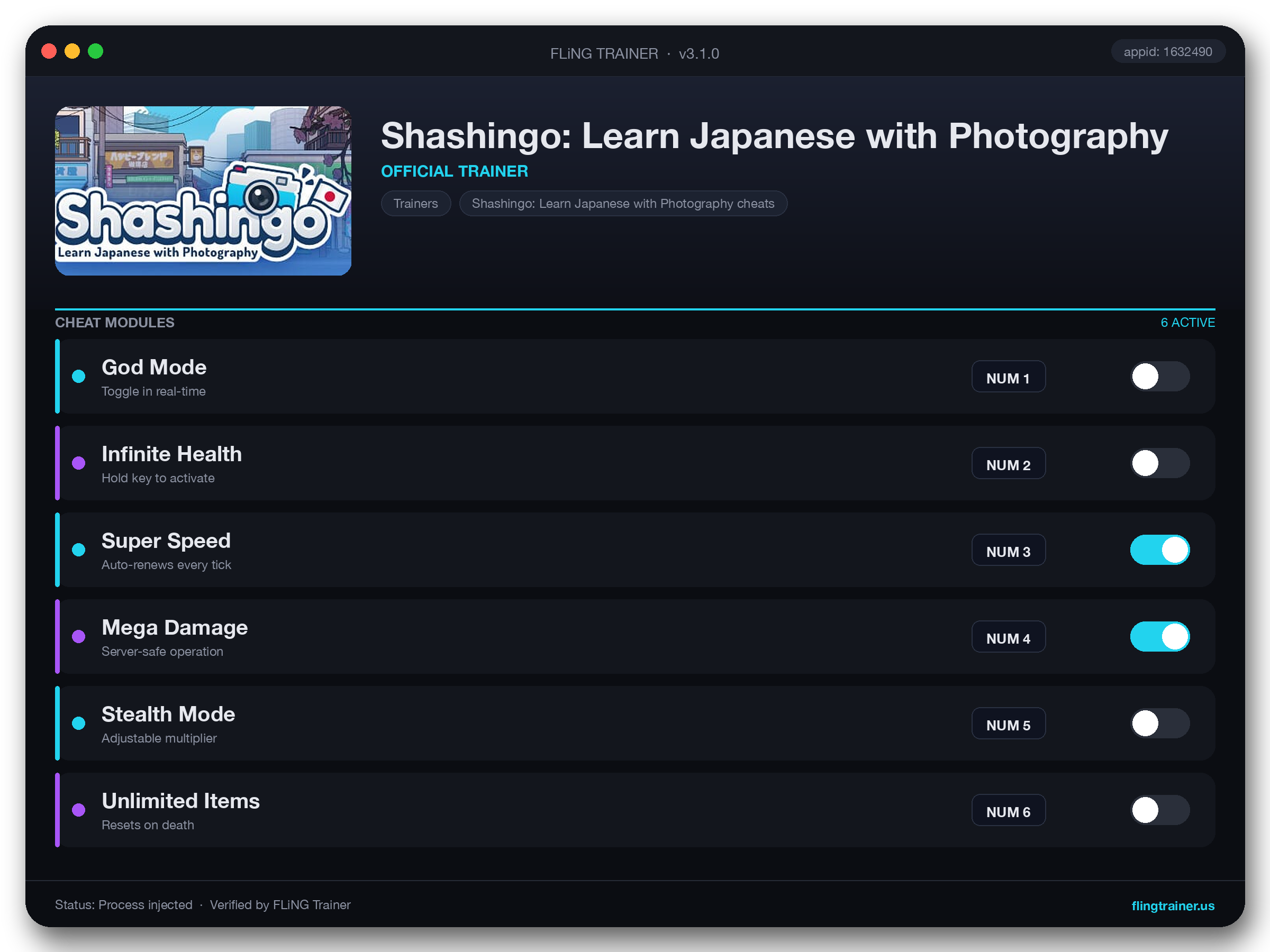Screen dimensions: 1270x952
Task: Click the purple status dot beside Mega Damage
Action: (79, 636)
